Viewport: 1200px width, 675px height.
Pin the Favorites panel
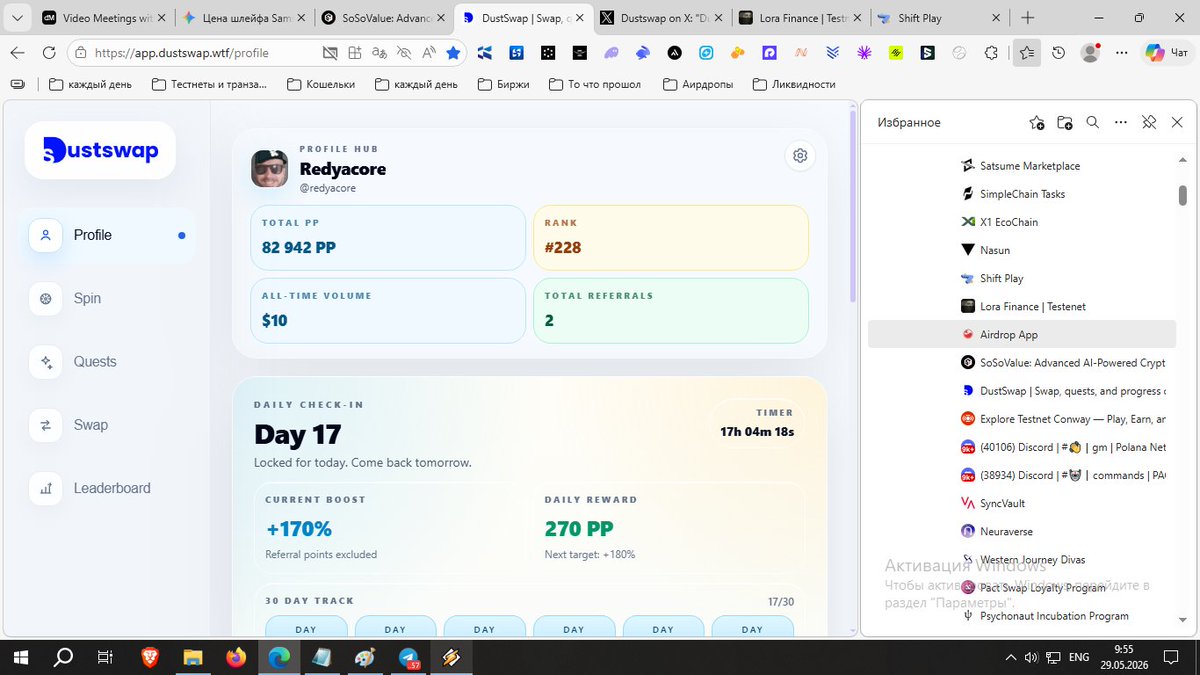1149,123
